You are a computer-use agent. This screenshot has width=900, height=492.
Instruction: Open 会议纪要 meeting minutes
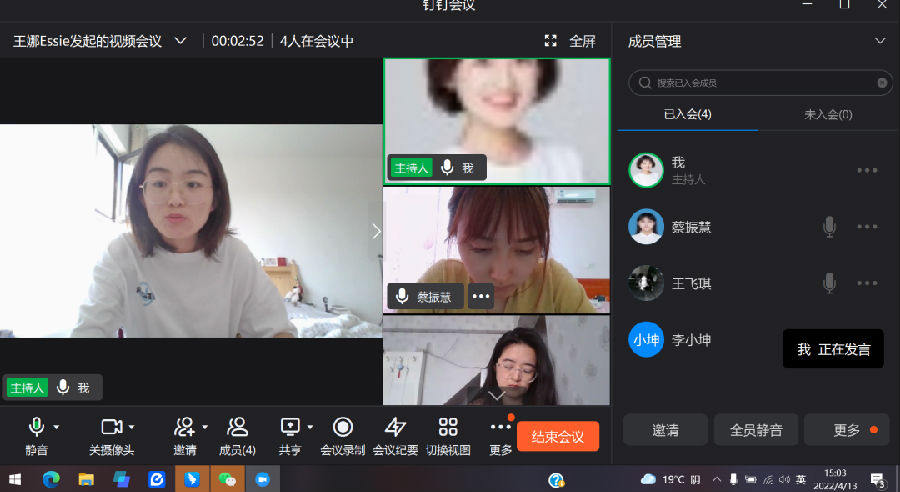click(396, 428)
